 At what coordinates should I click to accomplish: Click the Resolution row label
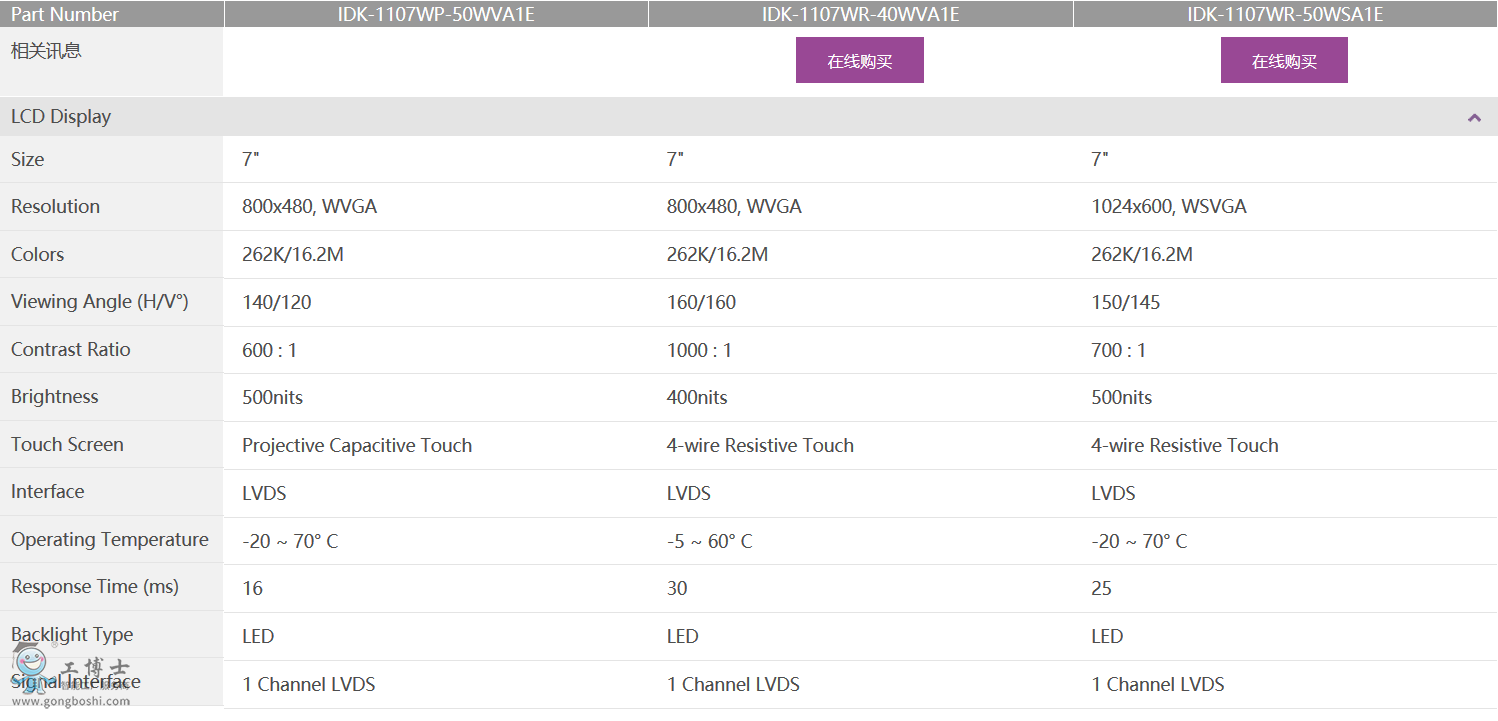pyautogui.click(x=55, y=207)
